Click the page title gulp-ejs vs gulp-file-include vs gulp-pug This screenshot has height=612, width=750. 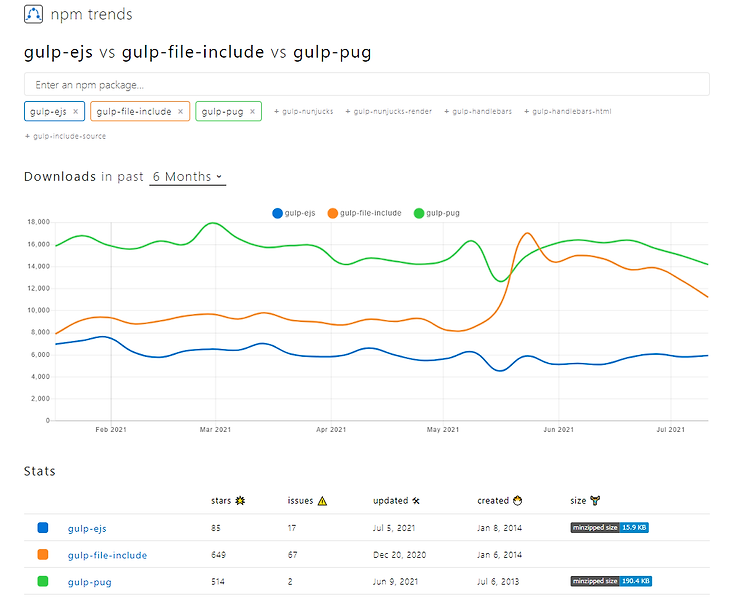coord(198,52)
